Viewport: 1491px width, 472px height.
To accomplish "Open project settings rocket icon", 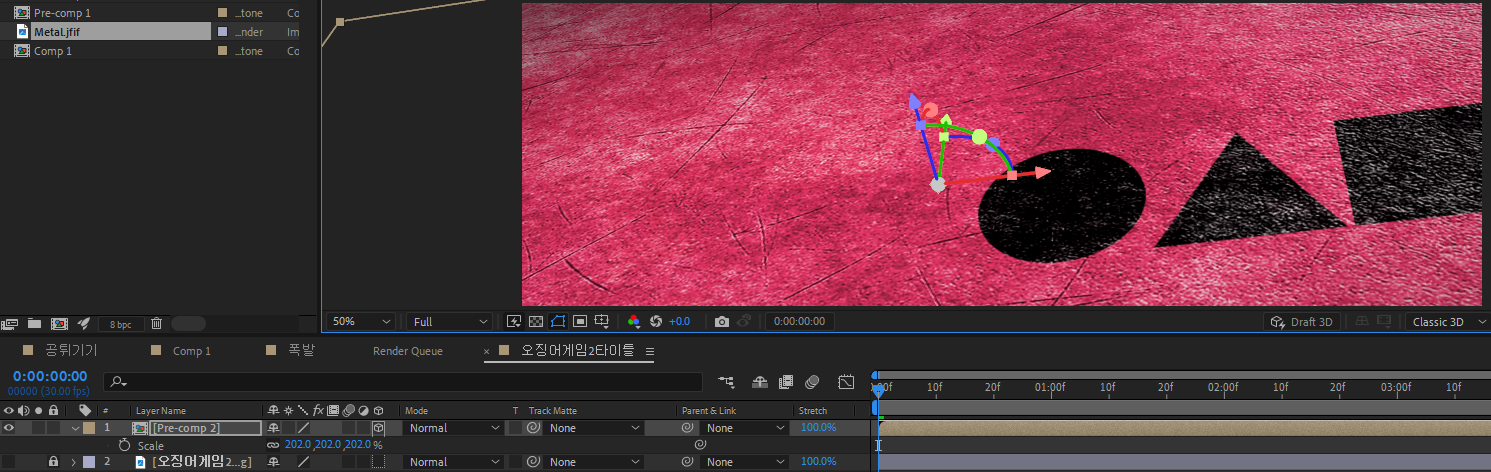I will pos(84,323).
